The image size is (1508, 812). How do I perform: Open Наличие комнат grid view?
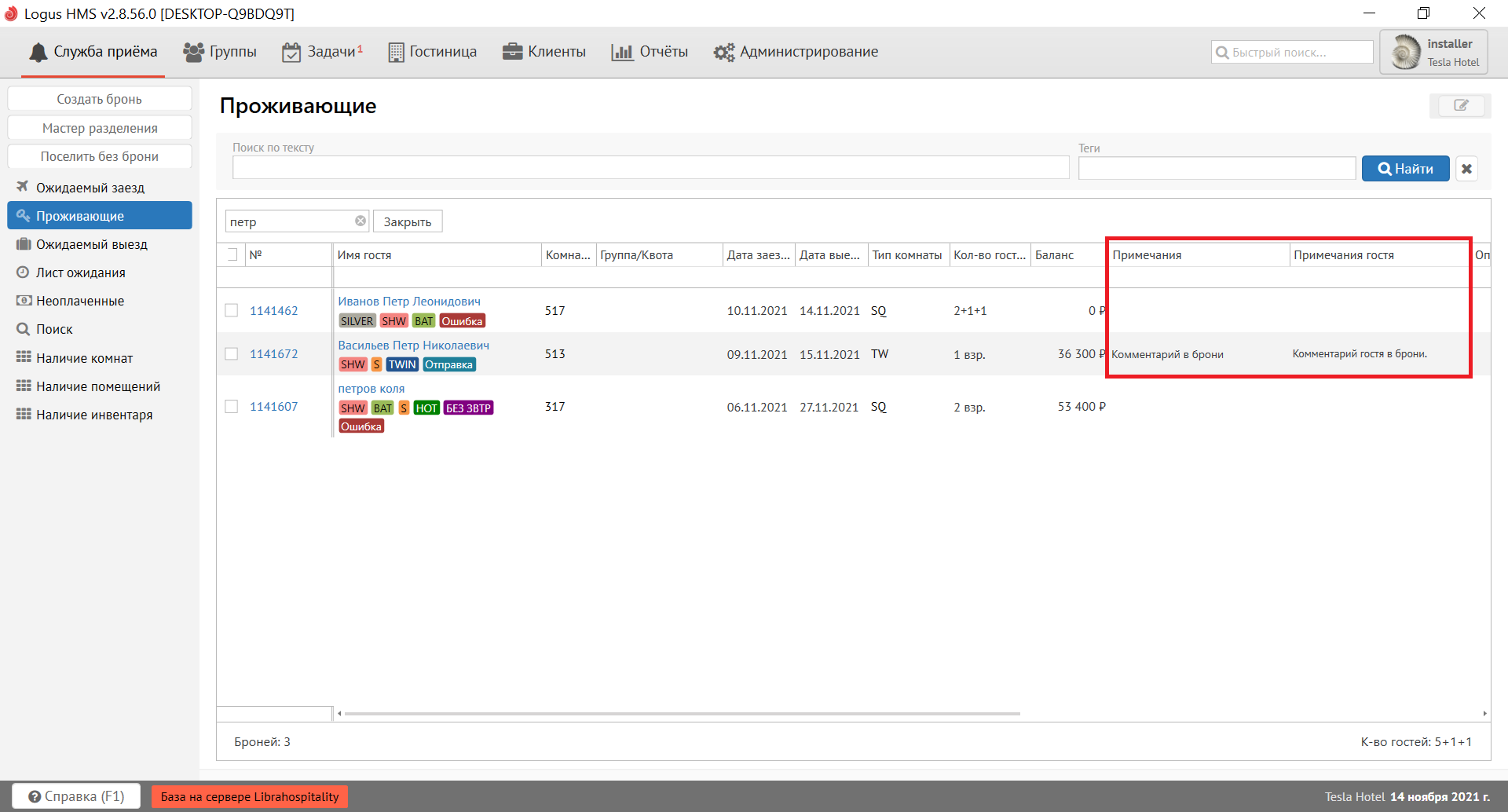tap(84, 358)
